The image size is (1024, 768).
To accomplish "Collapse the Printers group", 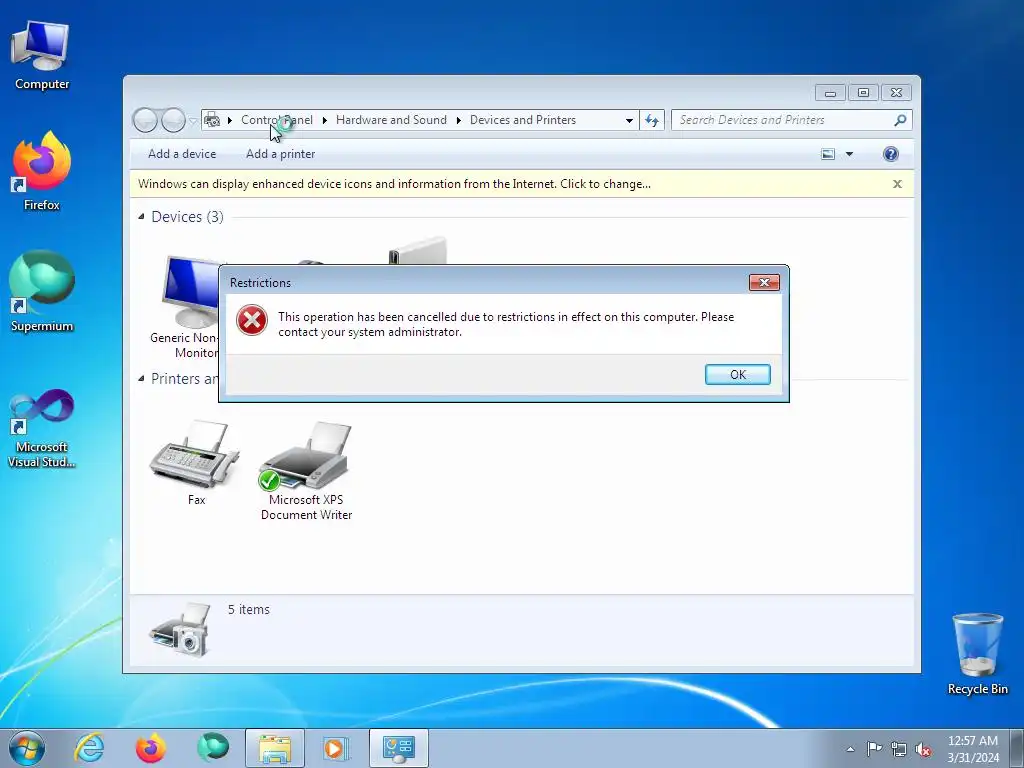I will pos(141,378).
